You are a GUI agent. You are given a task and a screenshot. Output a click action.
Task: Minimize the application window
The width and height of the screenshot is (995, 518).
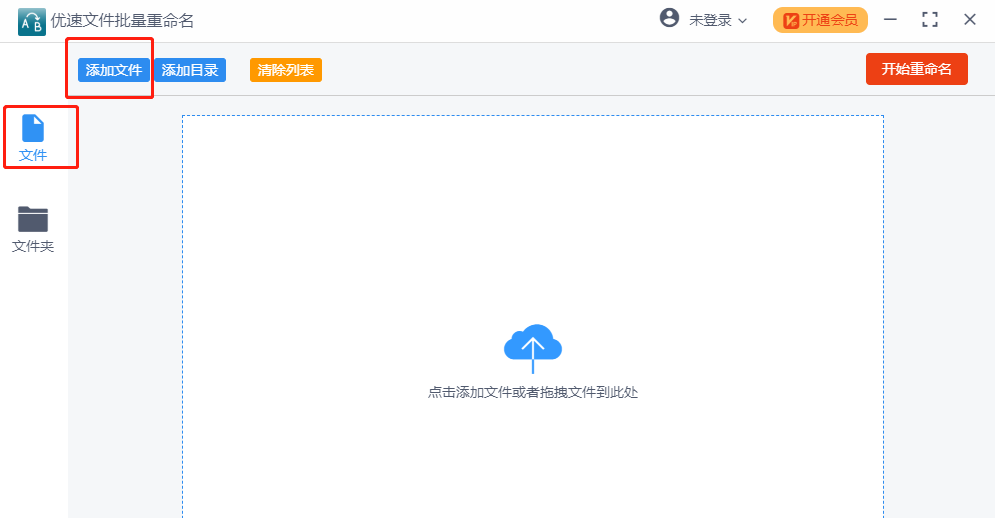[890, 20]
